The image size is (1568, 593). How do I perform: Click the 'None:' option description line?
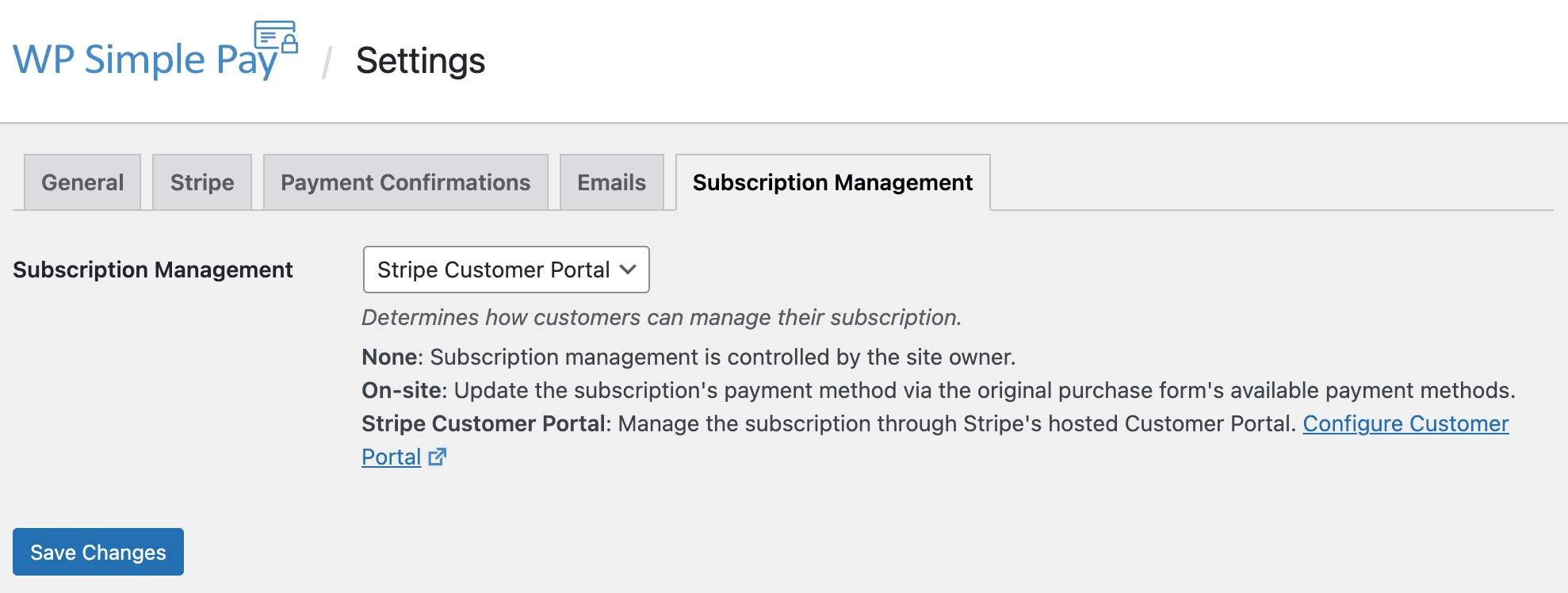(689, 358)
